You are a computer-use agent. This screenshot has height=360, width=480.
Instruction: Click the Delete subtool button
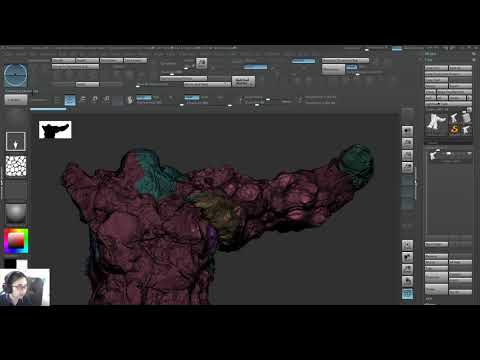pyautogui.click(x=436, y=289)
